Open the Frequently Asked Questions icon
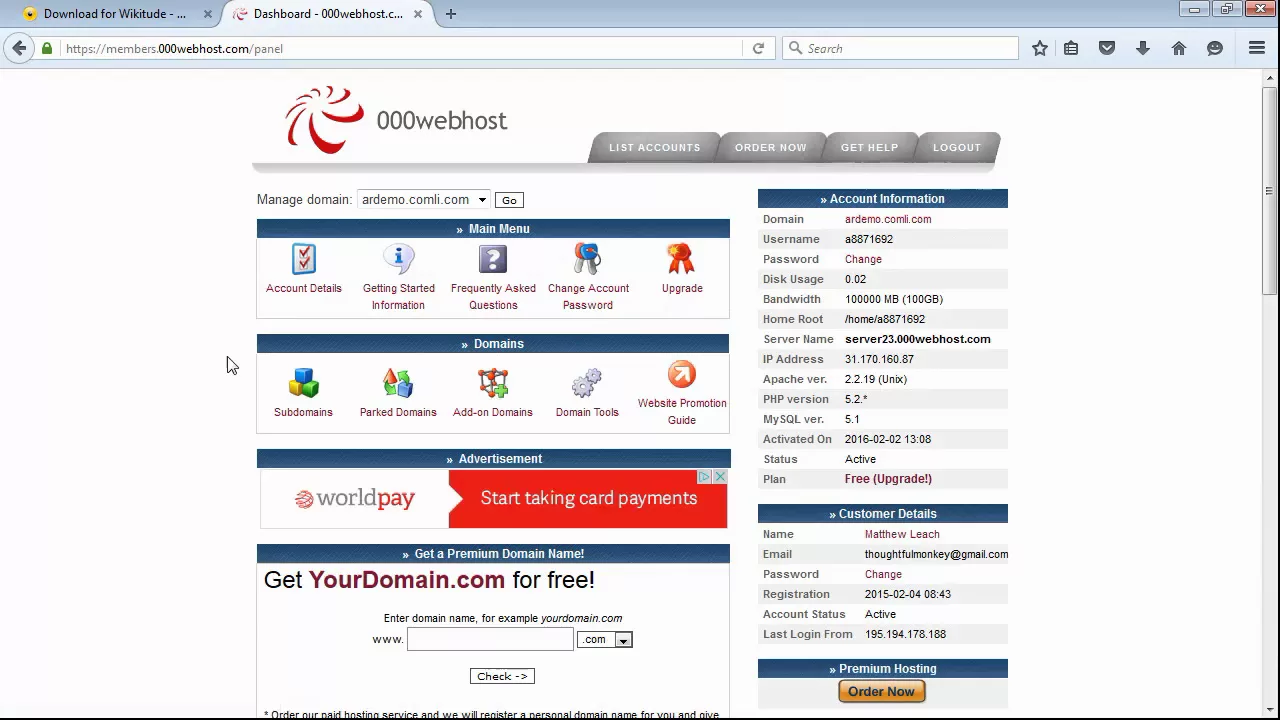Viewport: 1280px width, 720px height. click(x=492, y=259)
